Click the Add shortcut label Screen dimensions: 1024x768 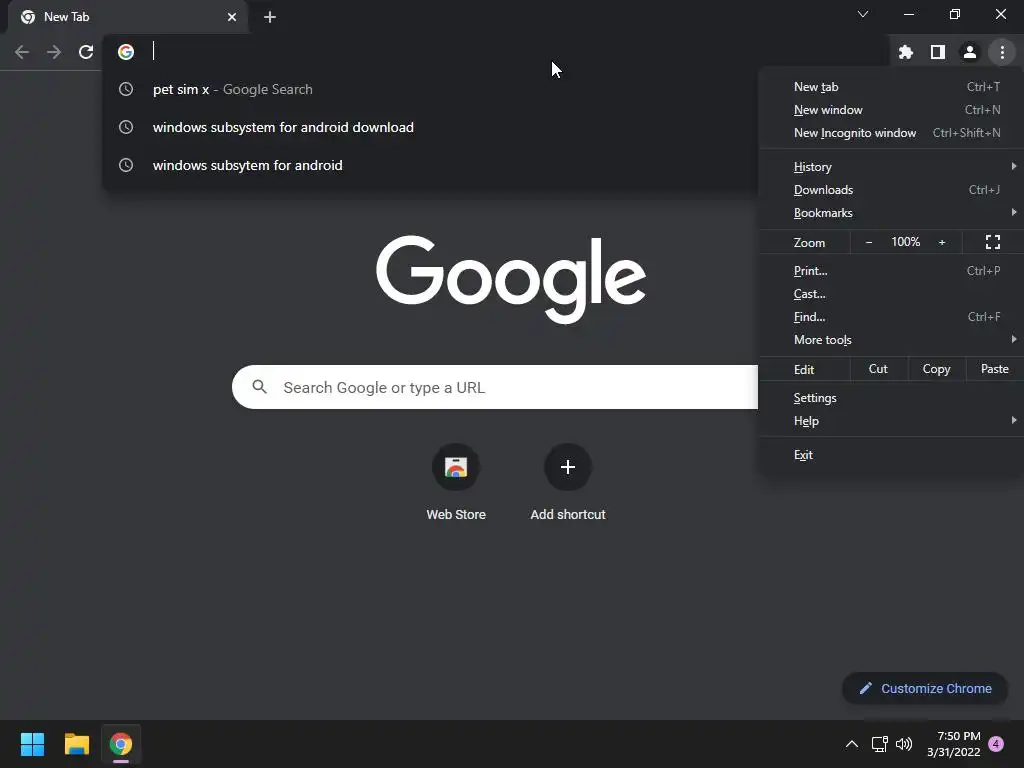pyautogui.click(x=568, y=515)
